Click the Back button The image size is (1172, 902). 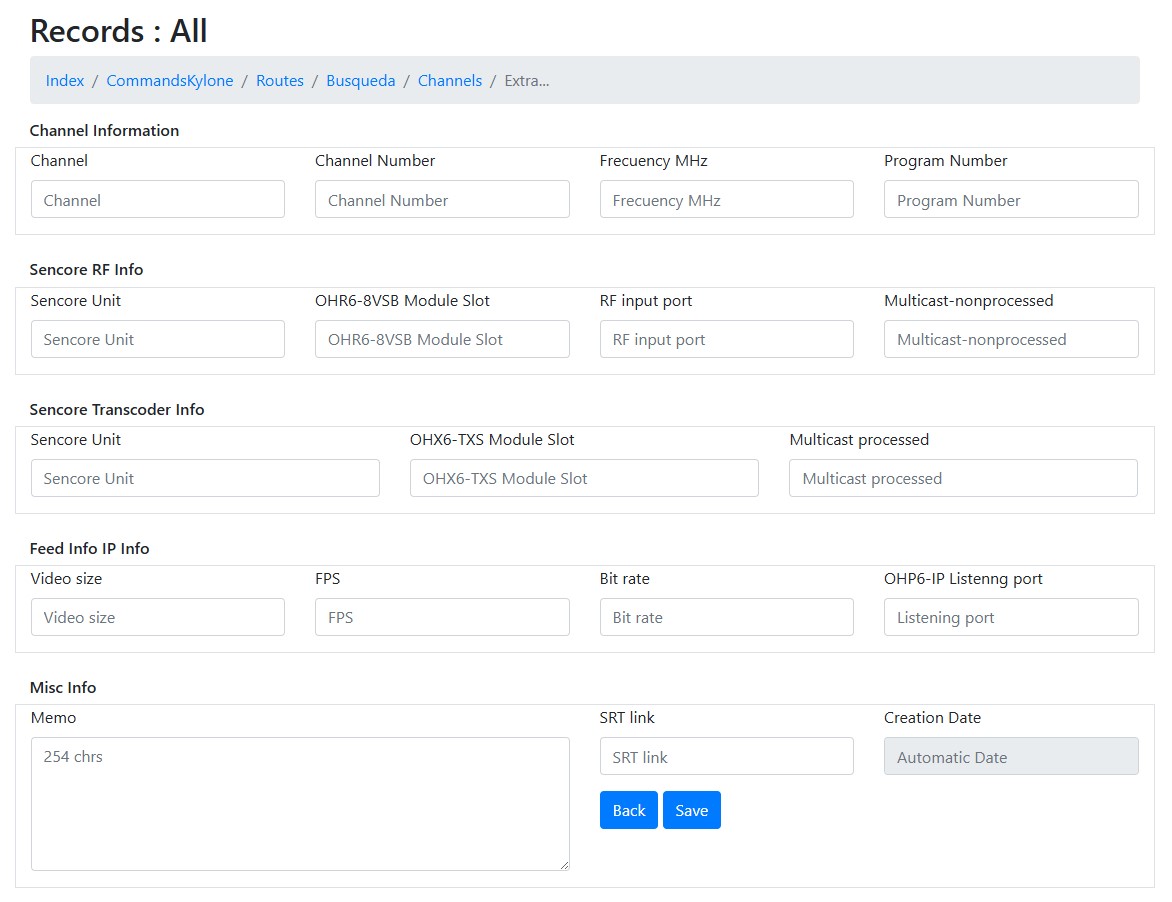pos(628,811)
